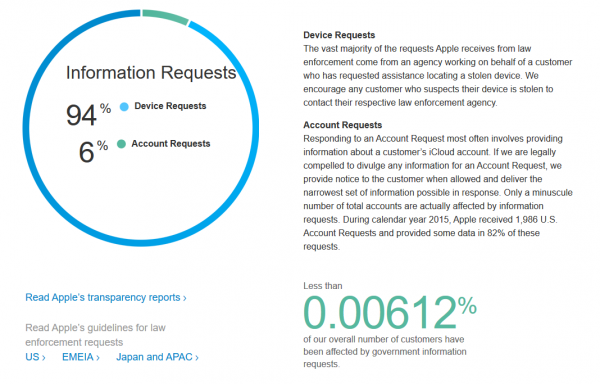The height and width of the screenshot is (384, 600).
Task: Select the green segment of the donut chart
Action: pyautogui.click(x=165, y=16)
